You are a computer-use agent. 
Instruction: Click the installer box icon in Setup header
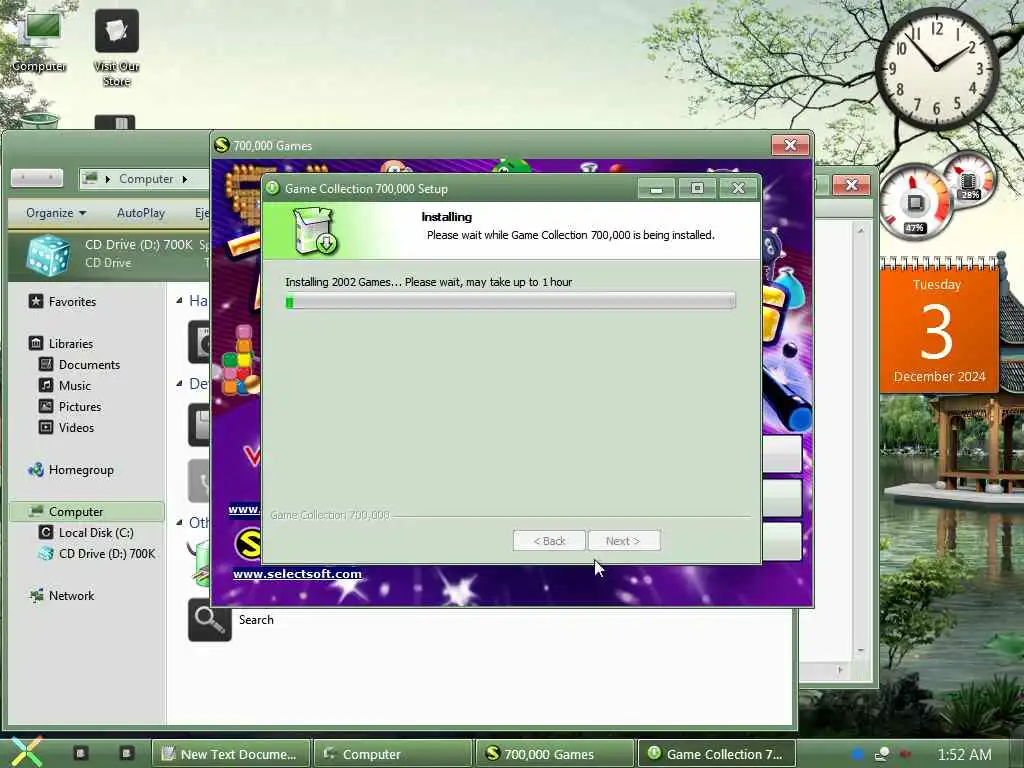coord(314,231)
